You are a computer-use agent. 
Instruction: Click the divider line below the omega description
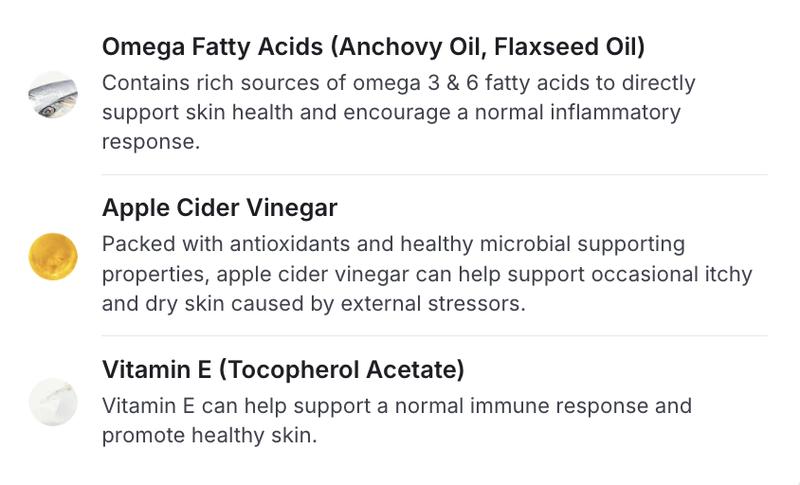(x=434, y=175)
